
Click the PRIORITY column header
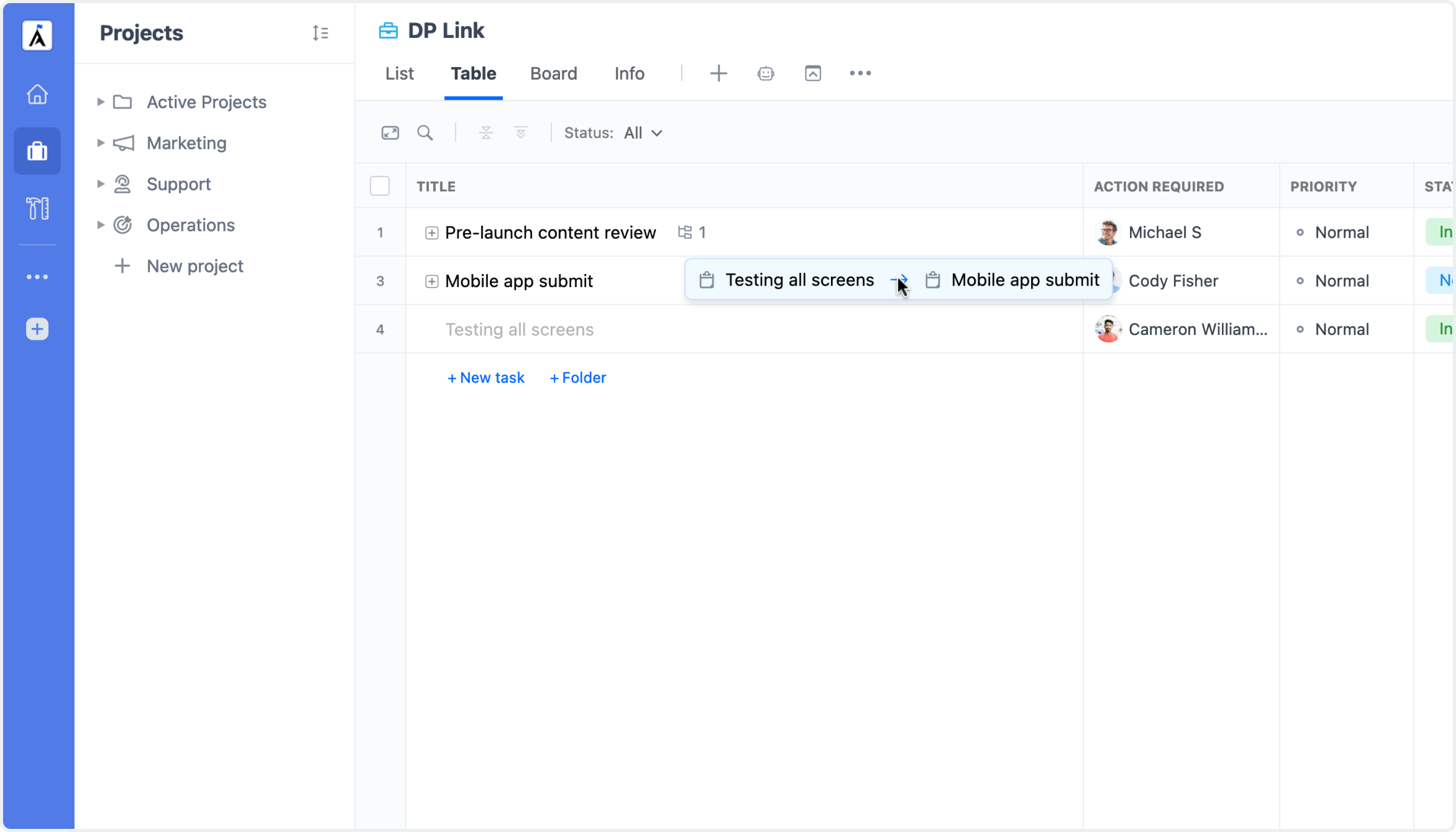click(1323, 186)
